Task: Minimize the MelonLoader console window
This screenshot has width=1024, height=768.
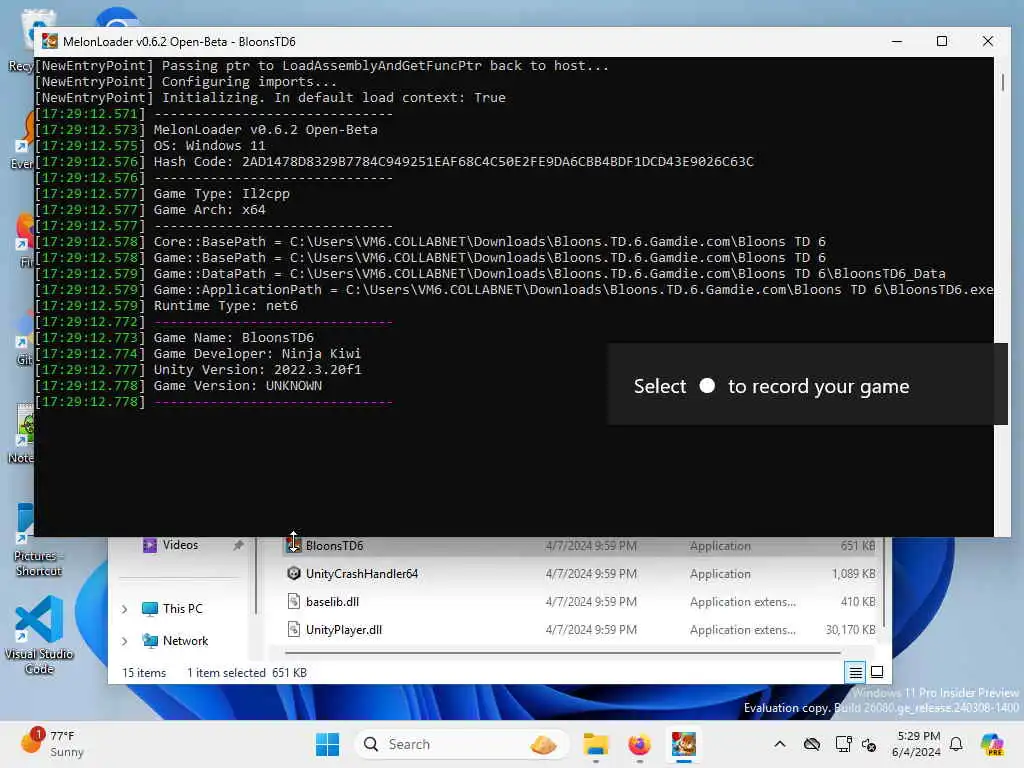Action: 897,41
